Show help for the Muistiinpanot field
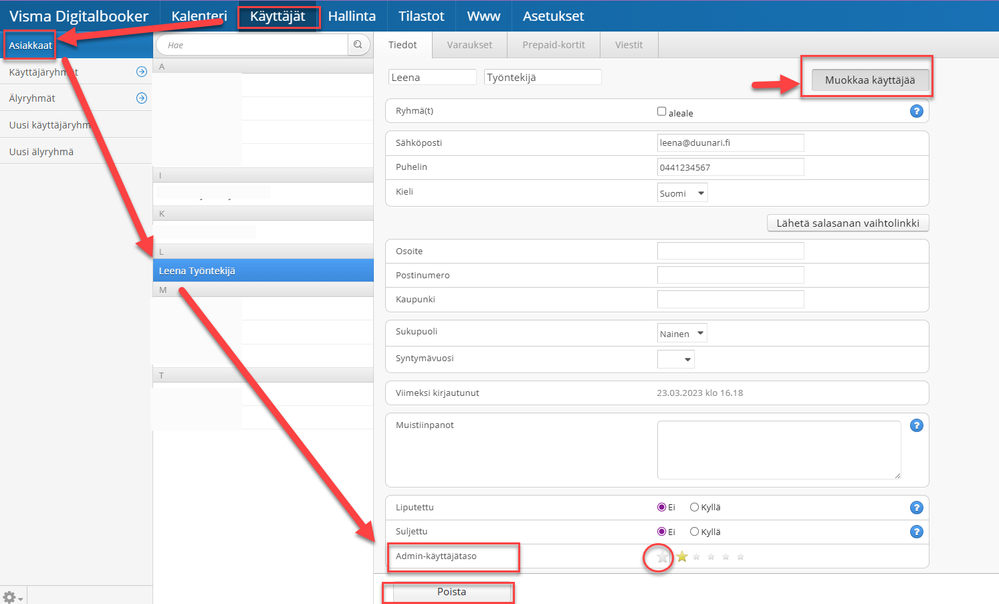This screenshot has height=604, width=999. click(916, 426)
